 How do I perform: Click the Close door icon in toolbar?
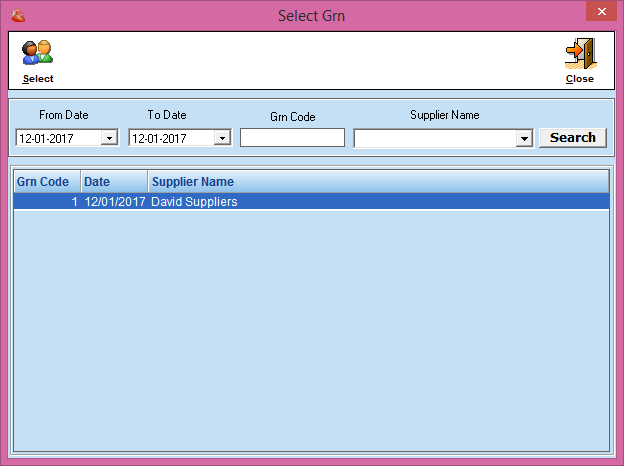[579, 54]
